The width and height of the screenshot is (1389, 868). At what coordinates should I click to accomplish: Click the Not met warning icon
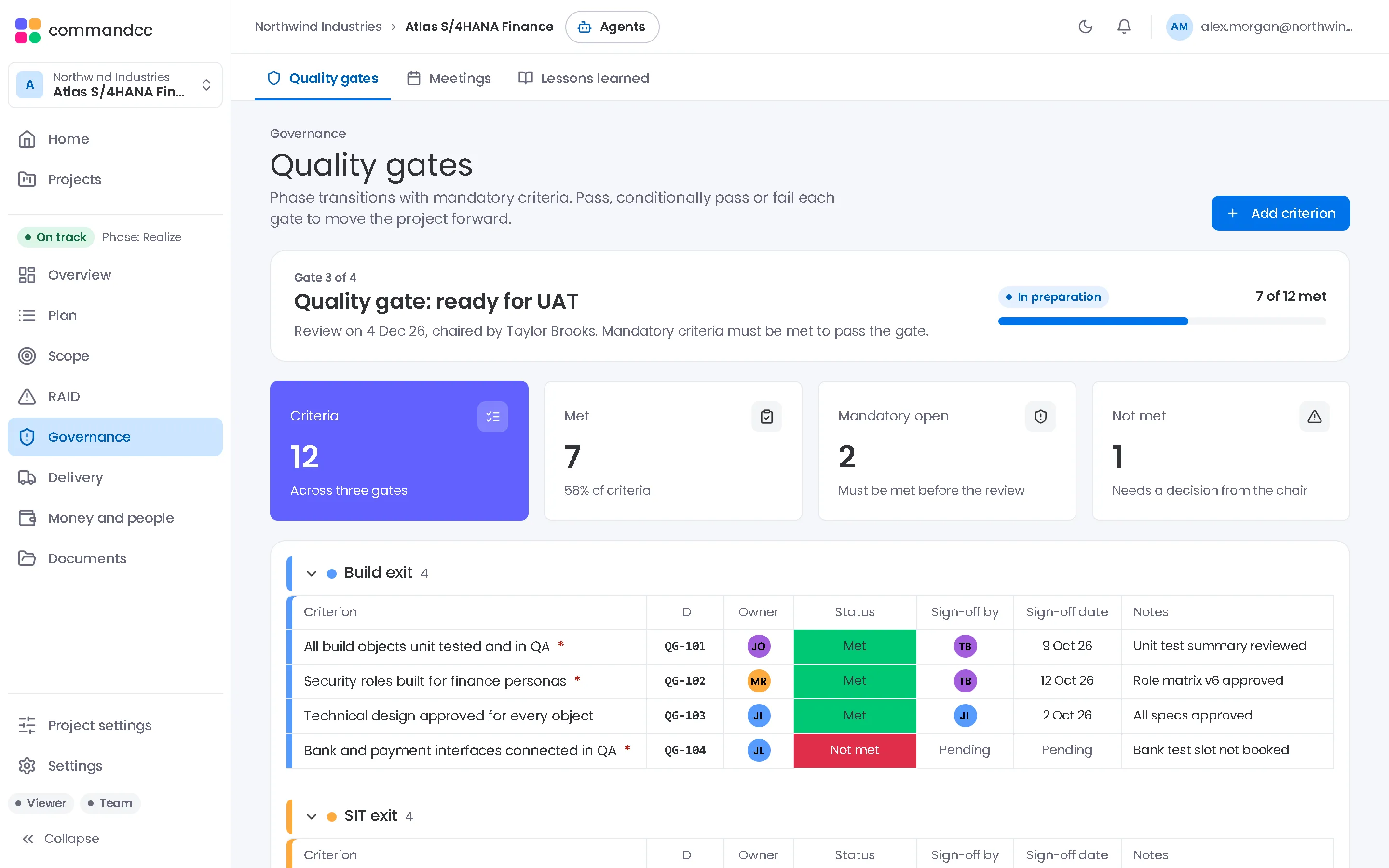[x=1314, y=416]
